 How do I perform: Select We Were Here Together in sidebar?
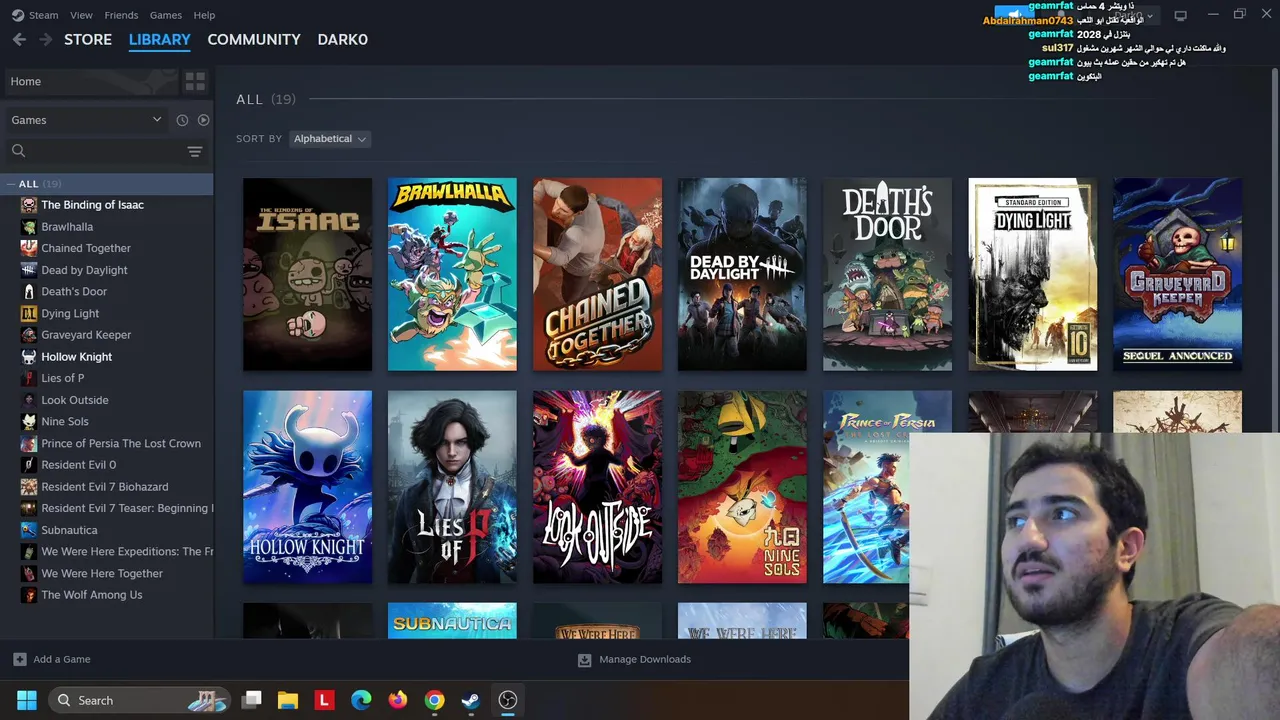pyautogui.click(x=102, y=573)
